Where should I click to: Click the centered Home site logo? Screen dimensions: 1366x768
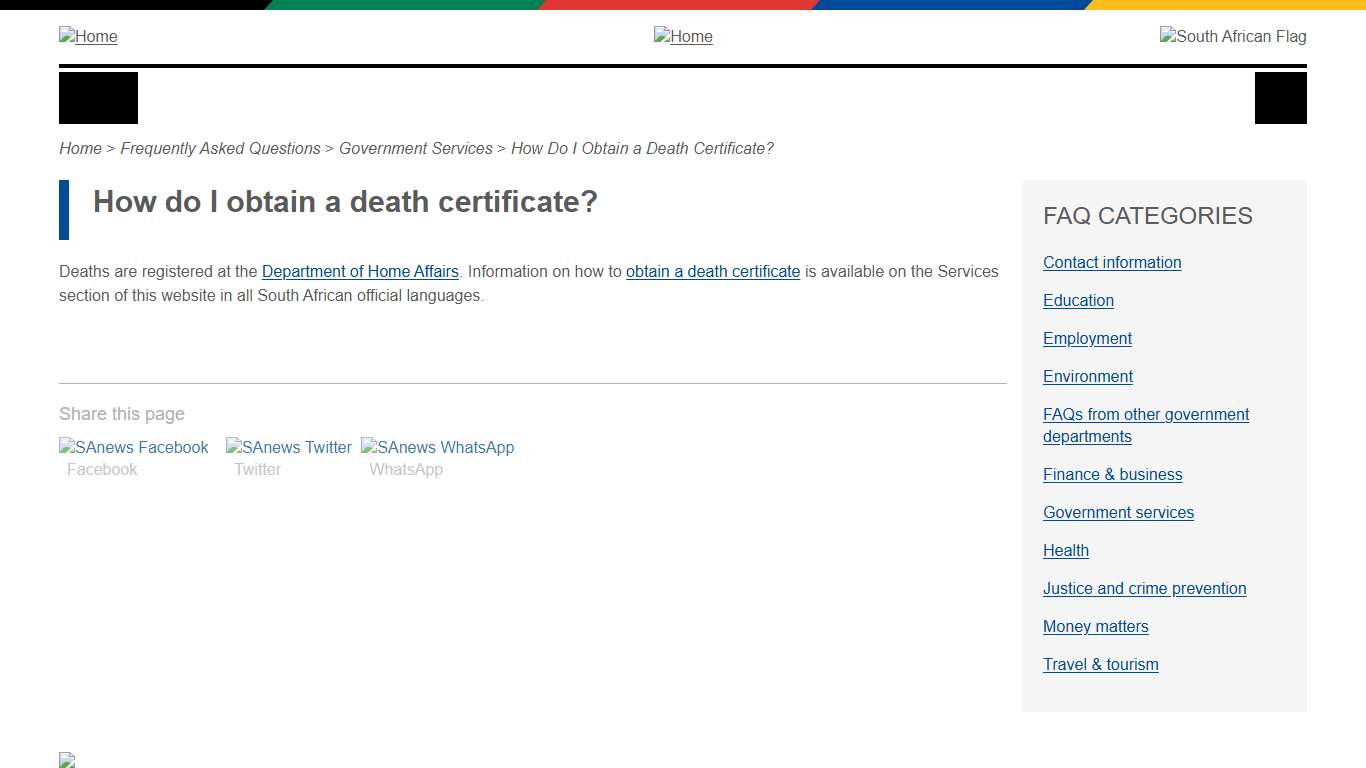pos(683,36)
